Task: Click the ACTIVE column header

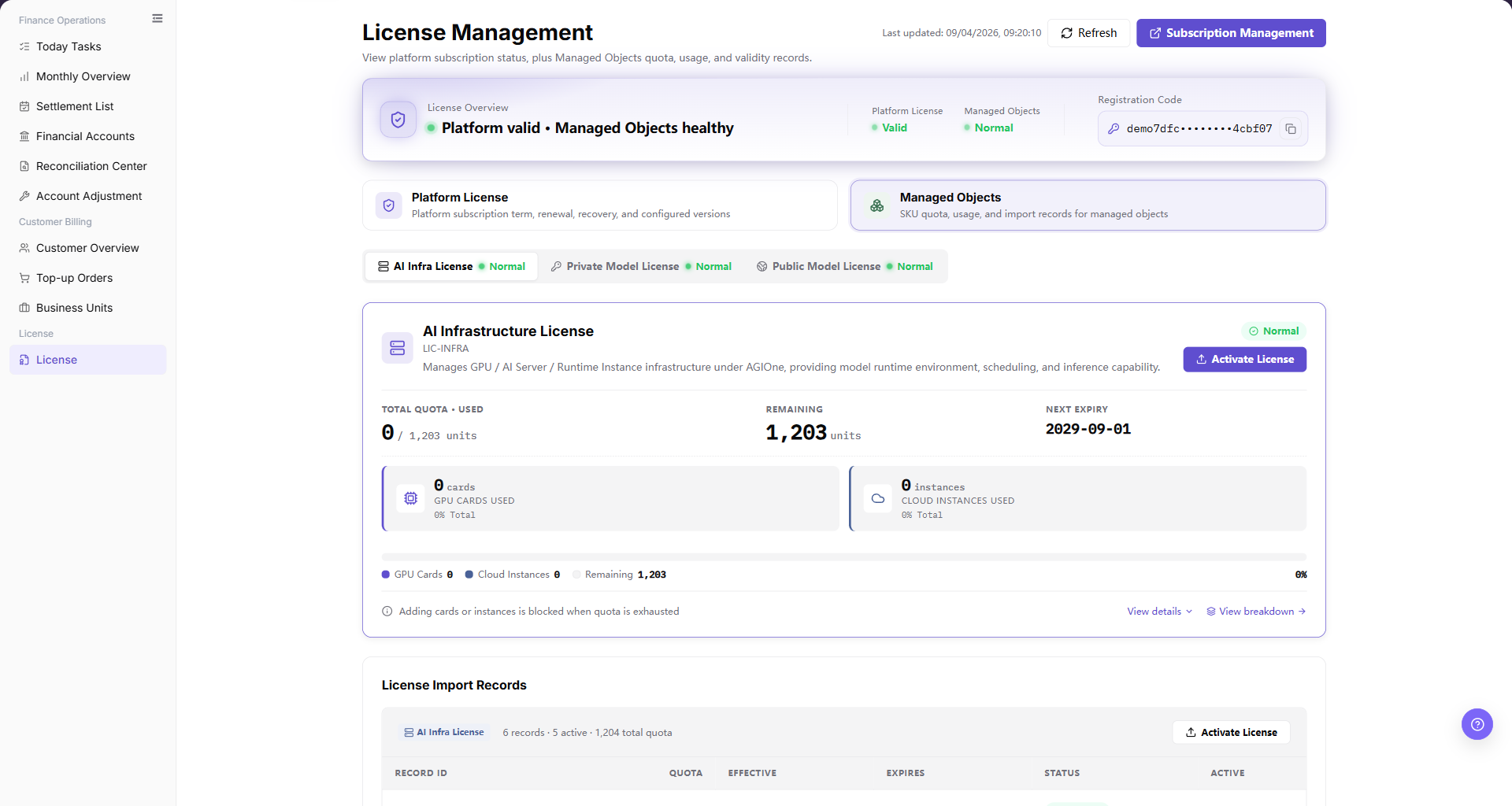Action: (1228, 774)
